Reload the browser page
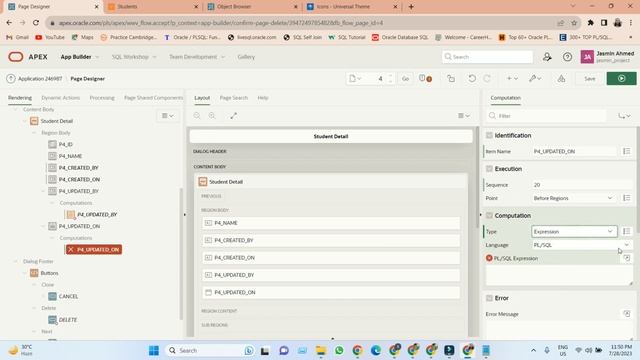Image resolution: width=640 pixels, height=360 pixels. (x=36, y=23)
